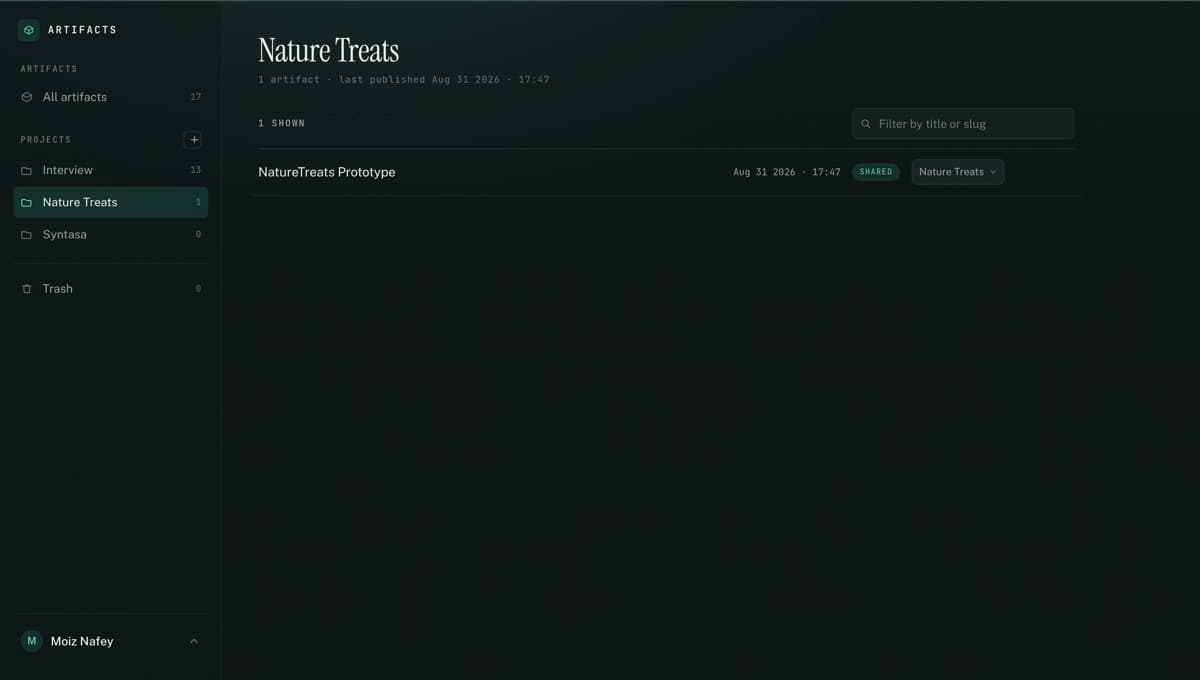Click the 'Aug 31 2026 · 17:47' row timestamp
The height and width of the screenshot is (680, 1200).
click(x=787, y=172)
